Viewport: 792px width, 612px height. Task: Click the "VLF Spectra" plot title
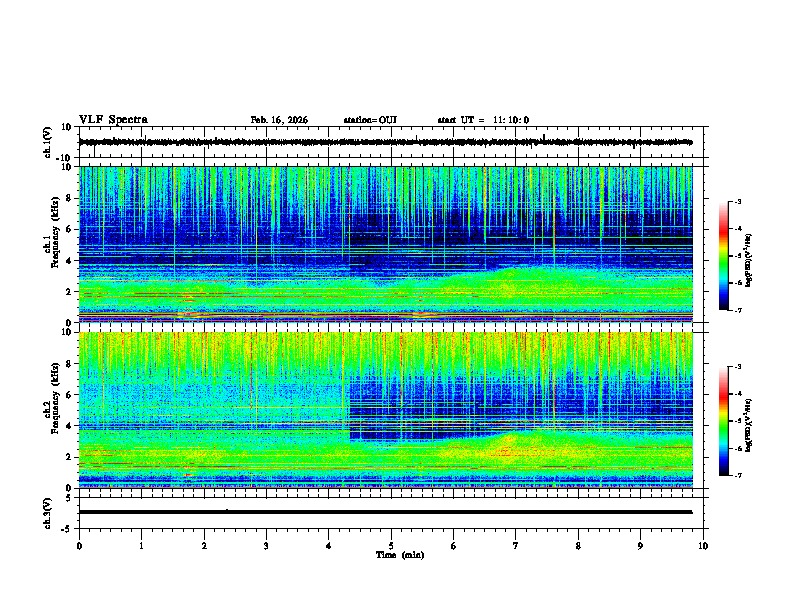click(x=113, y=120)
